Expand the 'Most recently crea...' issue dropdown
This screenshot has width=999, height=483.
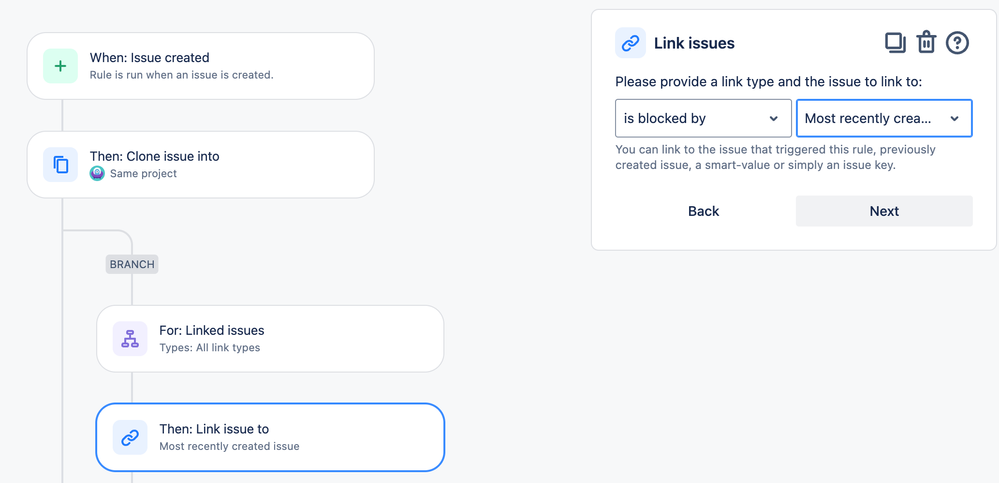(x=884, y=118)
